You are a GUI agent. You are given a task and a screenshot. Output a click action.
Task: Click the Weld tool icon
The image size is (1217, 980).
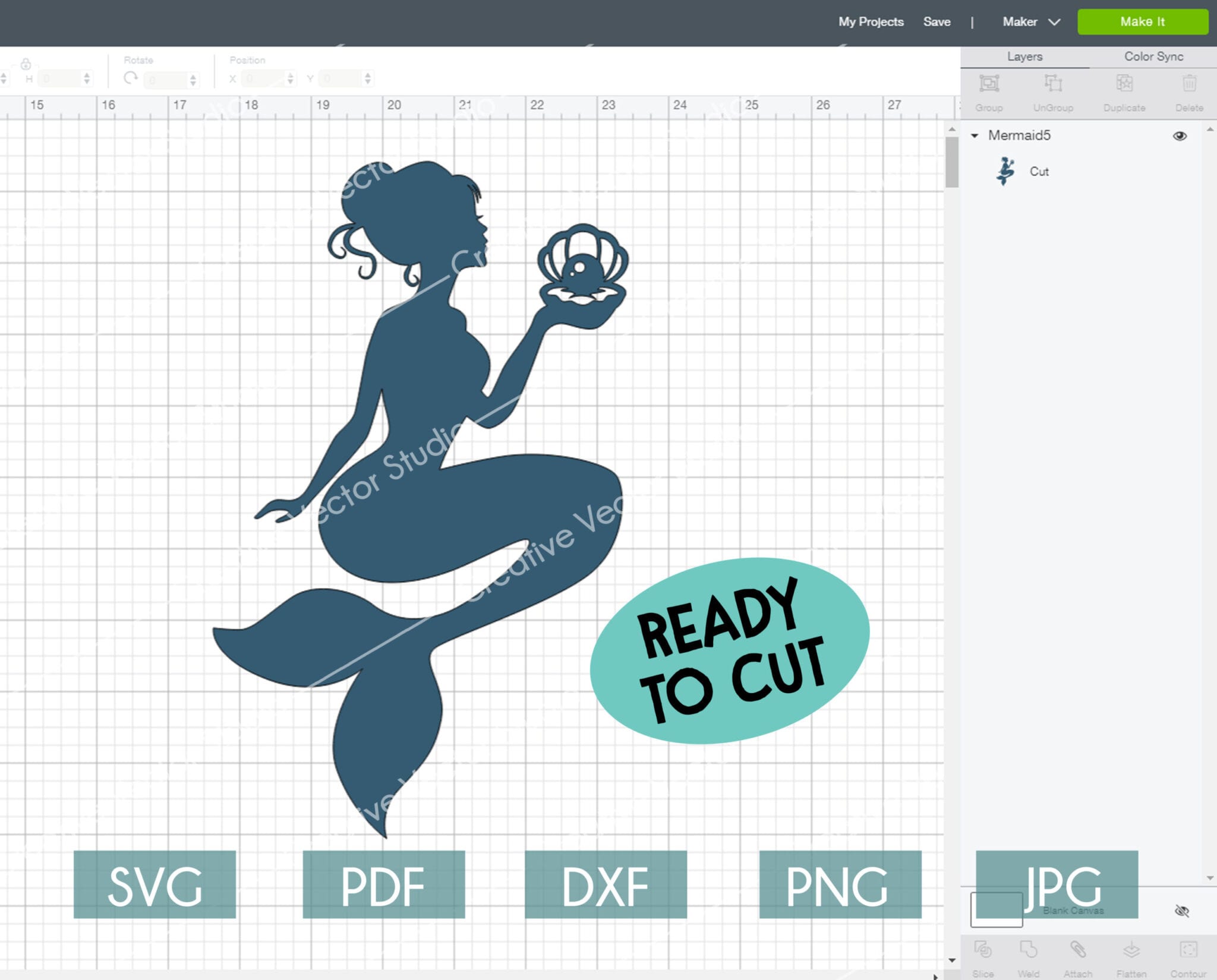point(1028,949)
